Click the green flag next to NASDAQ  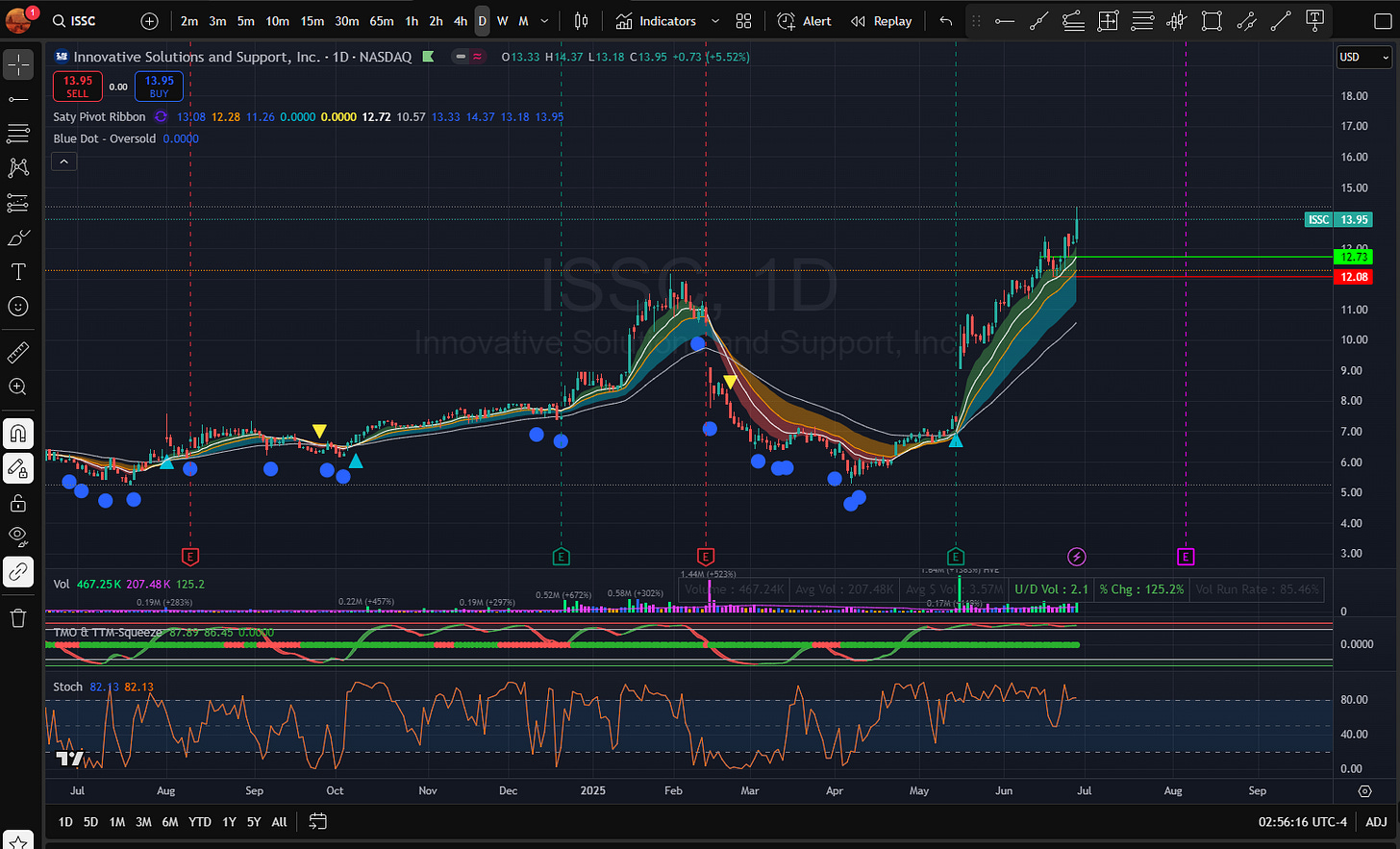click(428, 57)
